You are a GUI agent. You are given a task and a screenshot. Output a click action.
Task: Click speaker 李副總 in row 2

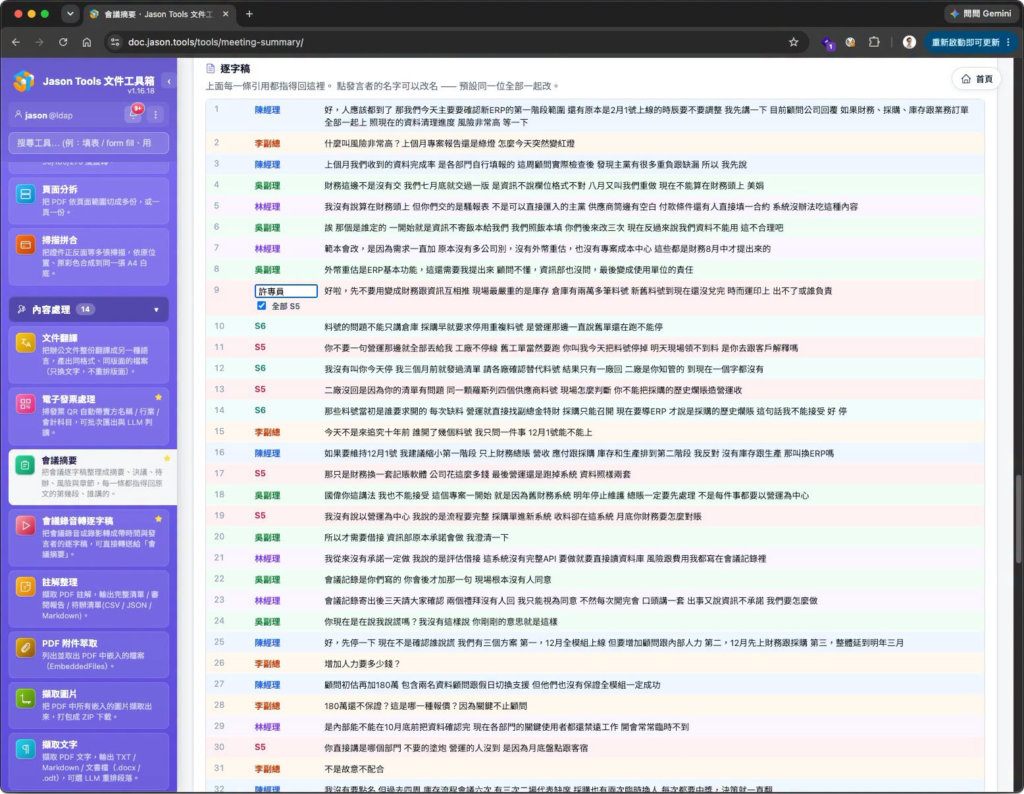[x=267, y=144]
